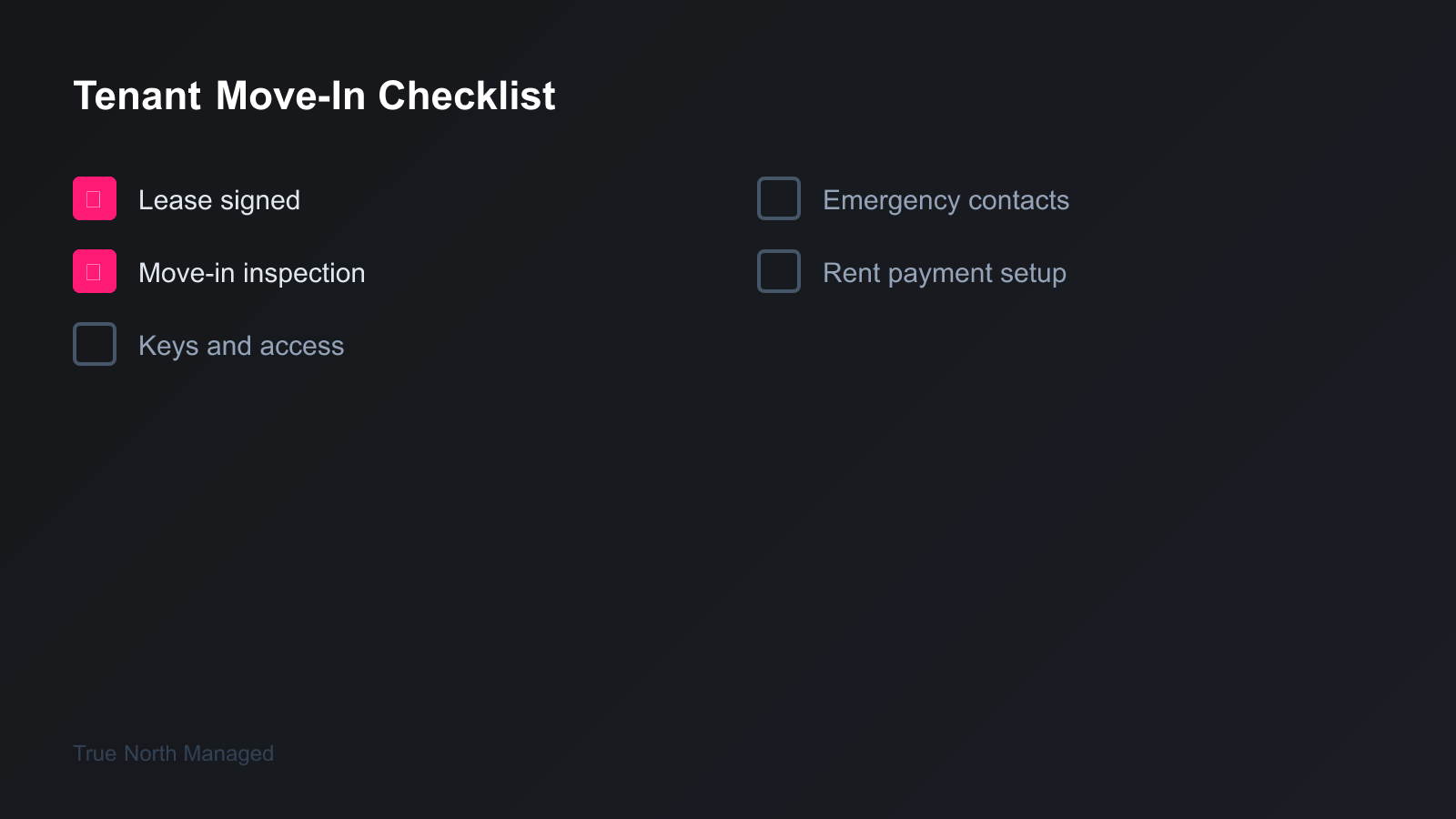Click the slide background area

click(x=728, y=564)
